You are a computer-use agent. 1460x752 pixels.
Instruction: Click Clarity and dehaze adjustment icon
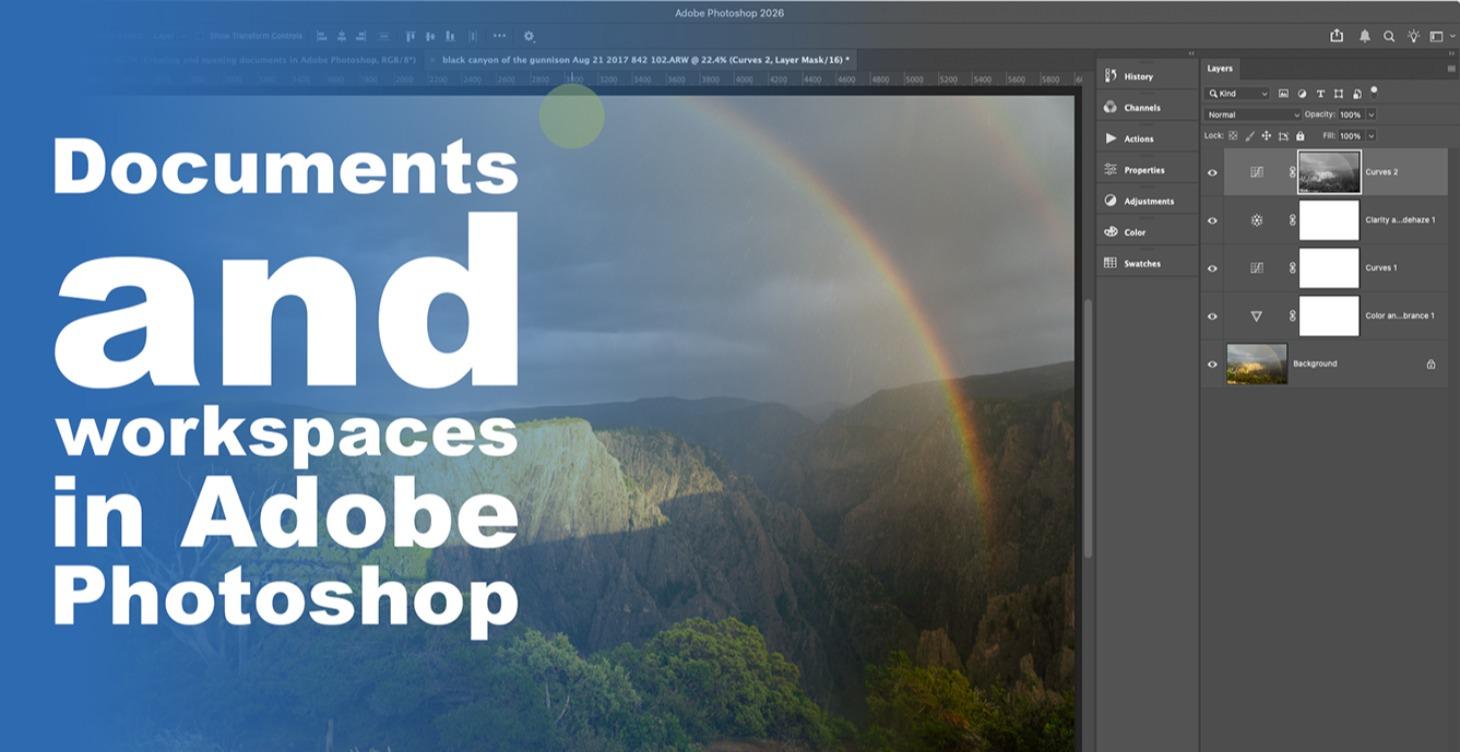(1257, 220)
